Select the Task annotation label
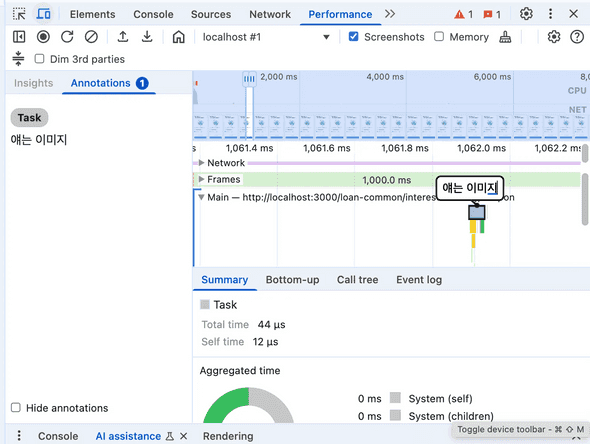590x444 pixels. tap(29, 118)
